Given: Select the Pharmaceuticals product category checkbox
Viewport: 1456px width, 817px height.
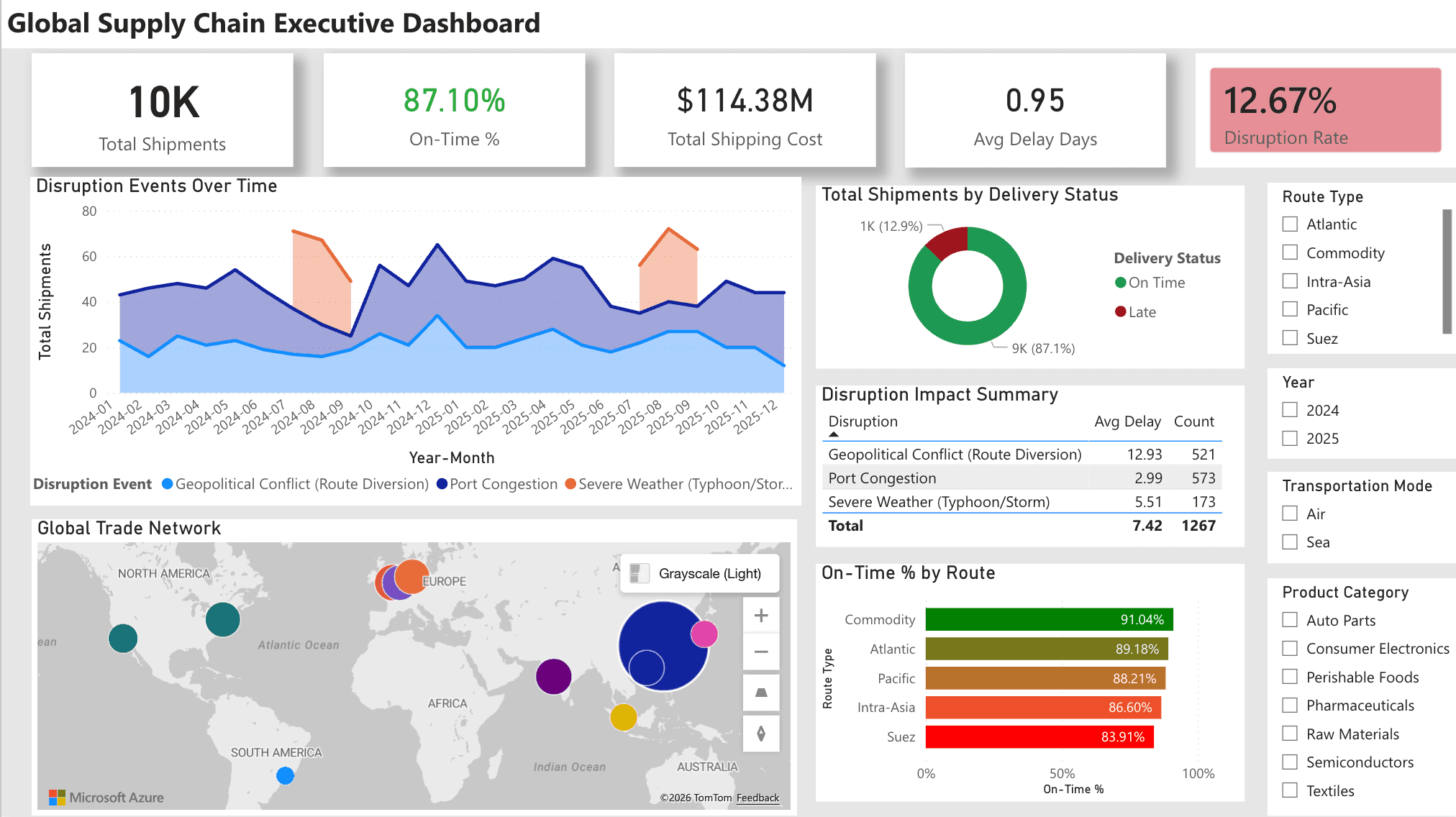Looking at the screenshot, I should tap(1288, 705).
